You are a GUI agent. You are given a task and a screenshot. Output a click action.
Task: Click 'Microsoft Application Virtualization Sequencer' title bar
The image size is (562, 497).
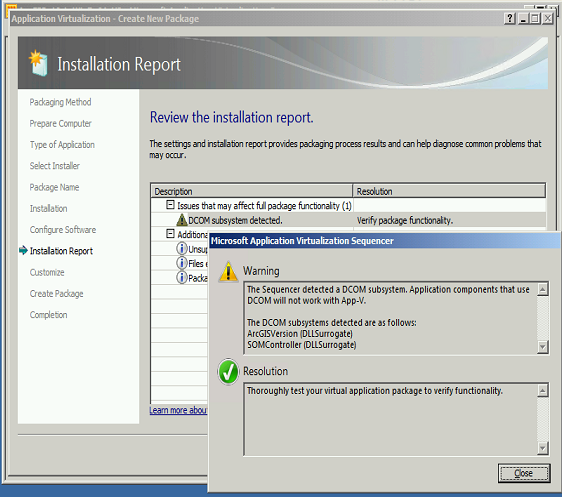[384, 241]
